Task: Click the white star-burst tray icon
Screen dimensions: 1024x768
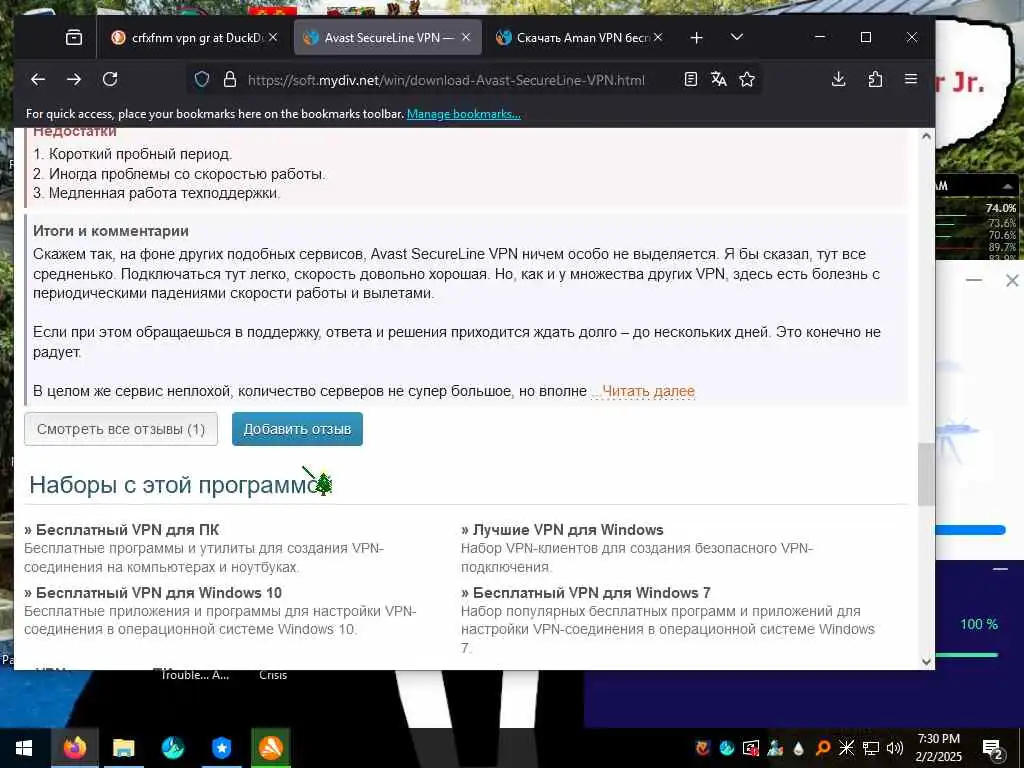Action: tap(846, 748)
